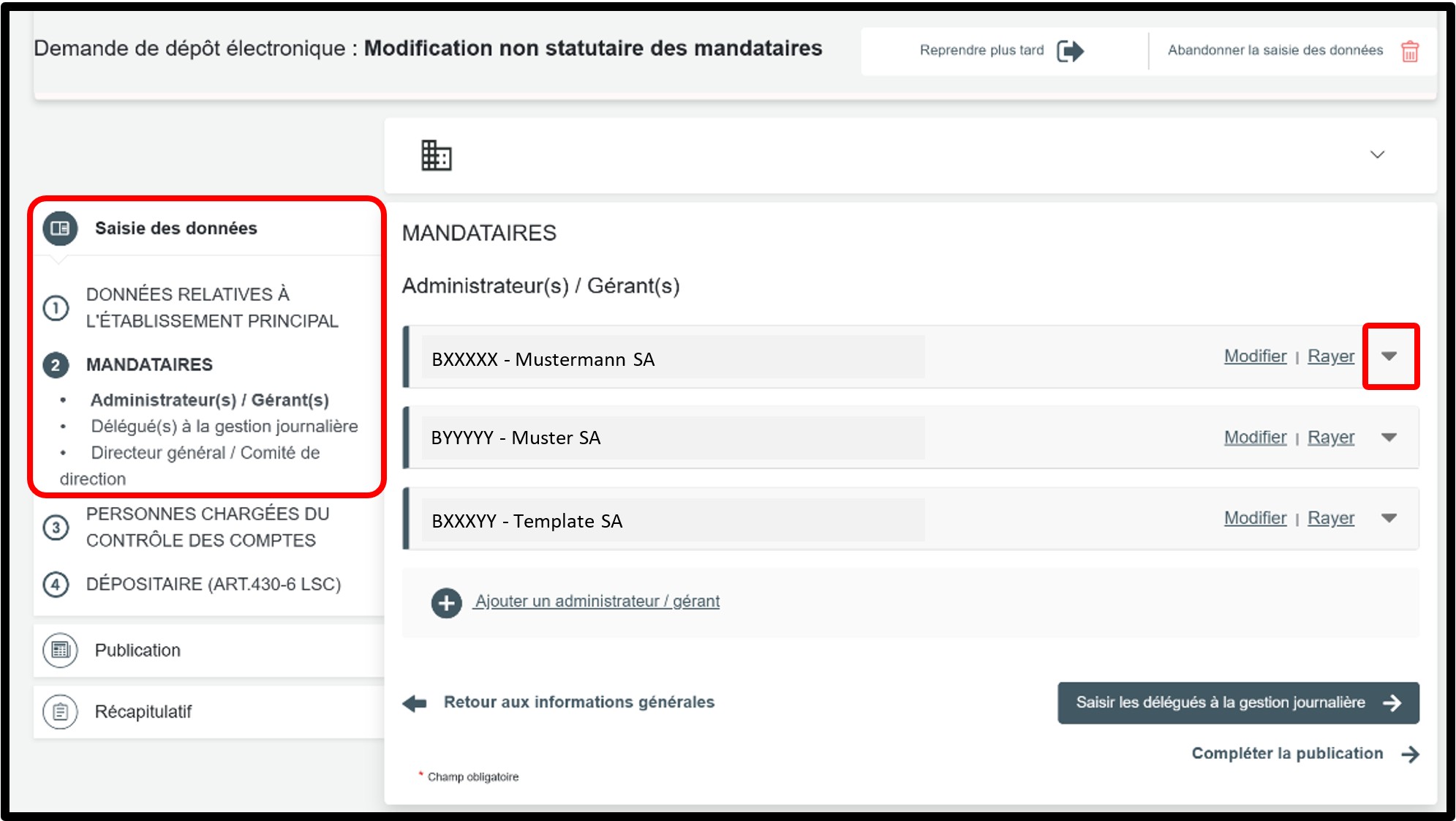The image size is (1456, 821).
Task: Click the Saisie des données step icon
Action: [60, 228]
